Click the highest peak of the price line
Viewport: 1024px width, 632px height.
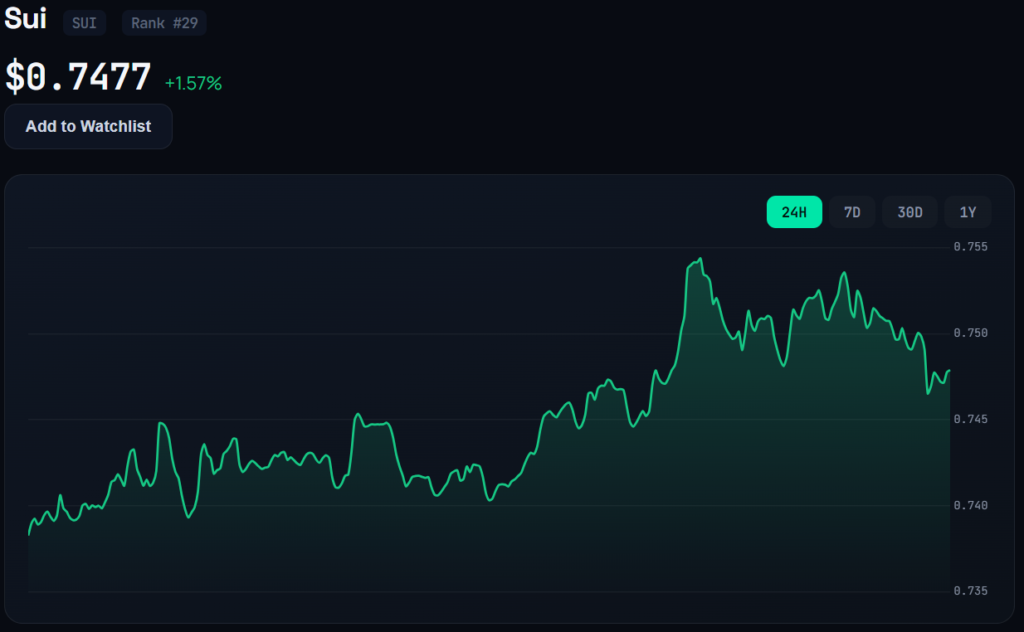coord(701,259)
